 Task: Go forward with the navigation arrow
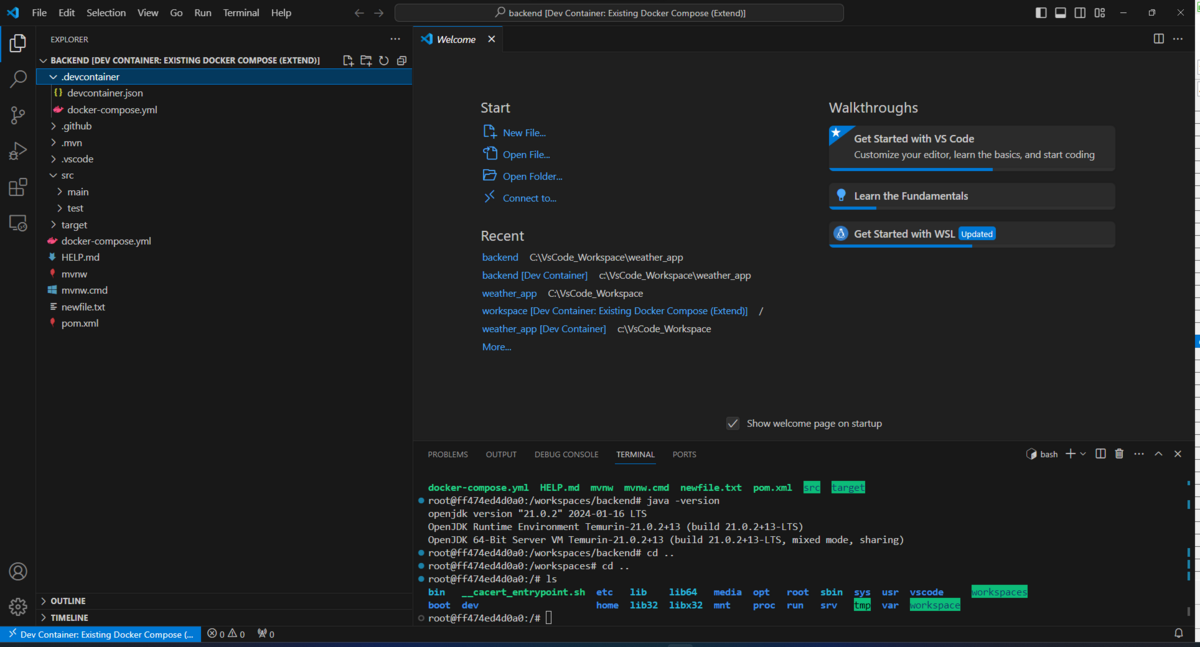click(x=379, y=13)
